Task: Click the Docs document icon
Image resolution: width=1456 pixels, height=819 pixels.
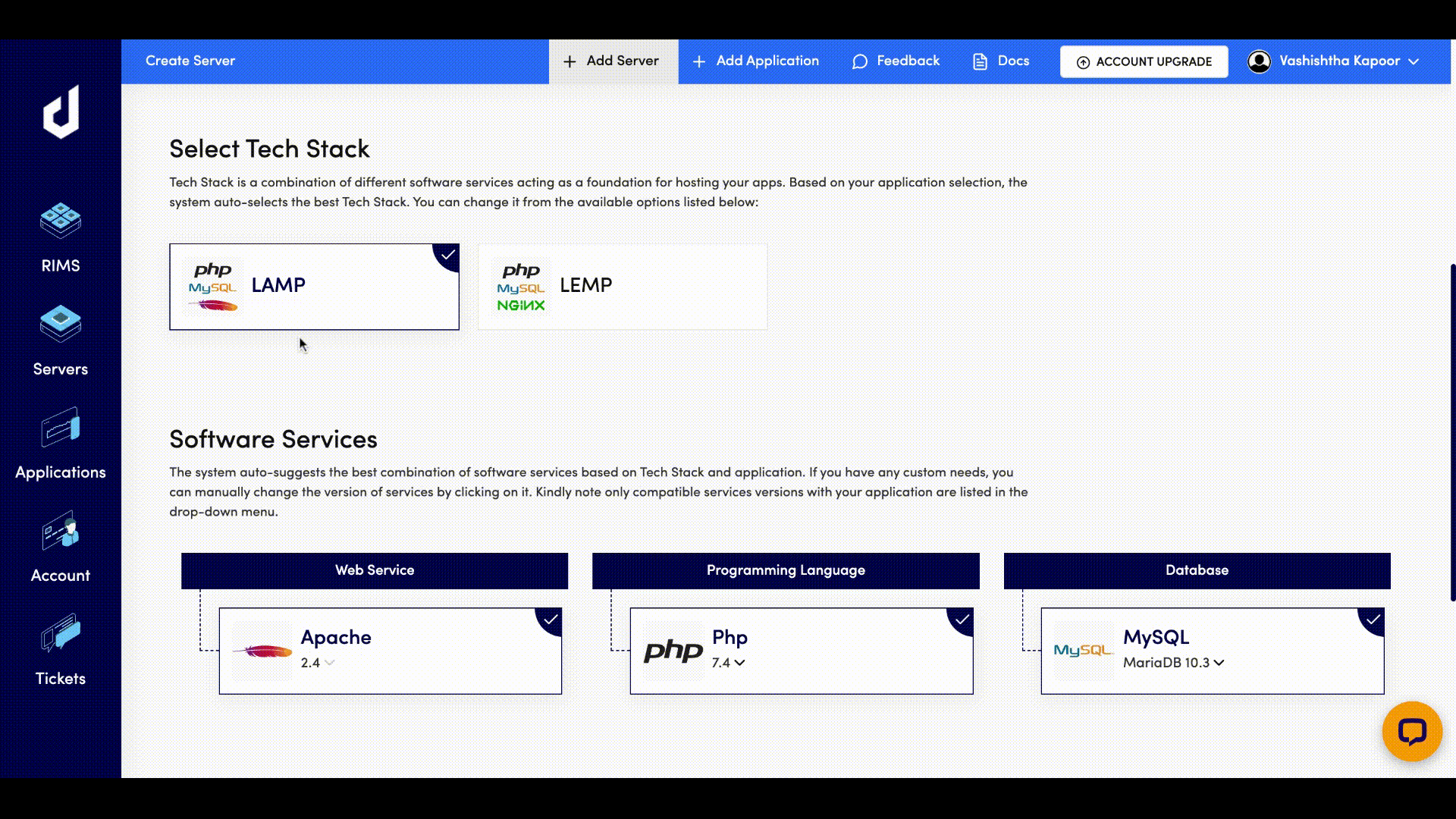Action: pos(980,61)
